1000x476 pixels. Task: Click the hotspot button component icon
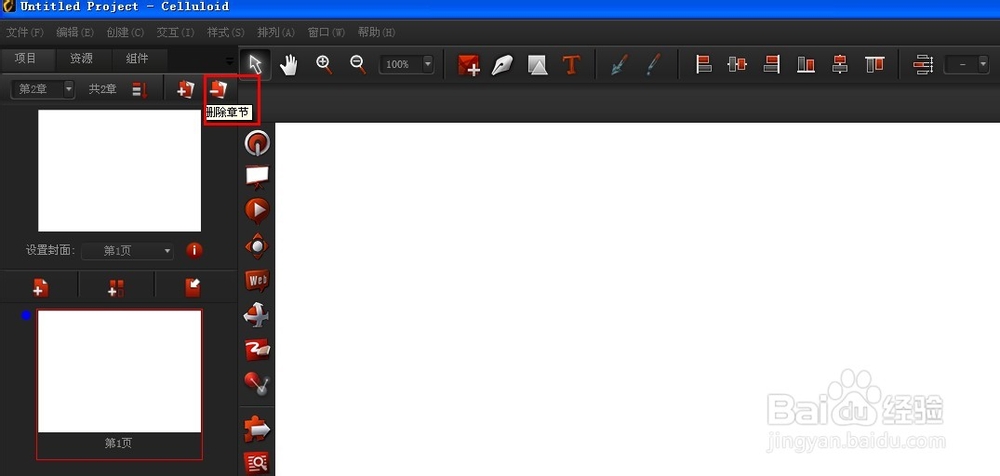click(x=257, y=143)
